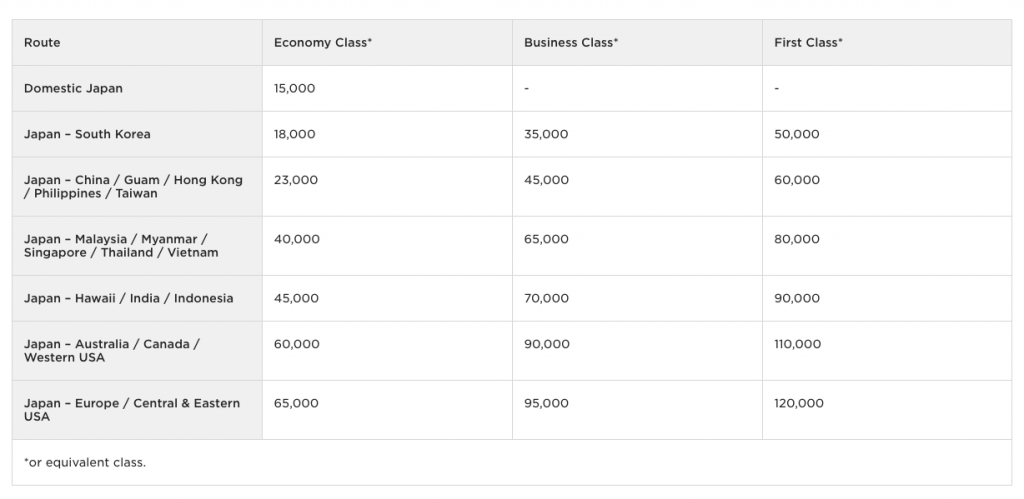The height and width of the screenshot is (499, 1024).
Task: Select the Japan – Europe route cell
Action: point(132,410)
